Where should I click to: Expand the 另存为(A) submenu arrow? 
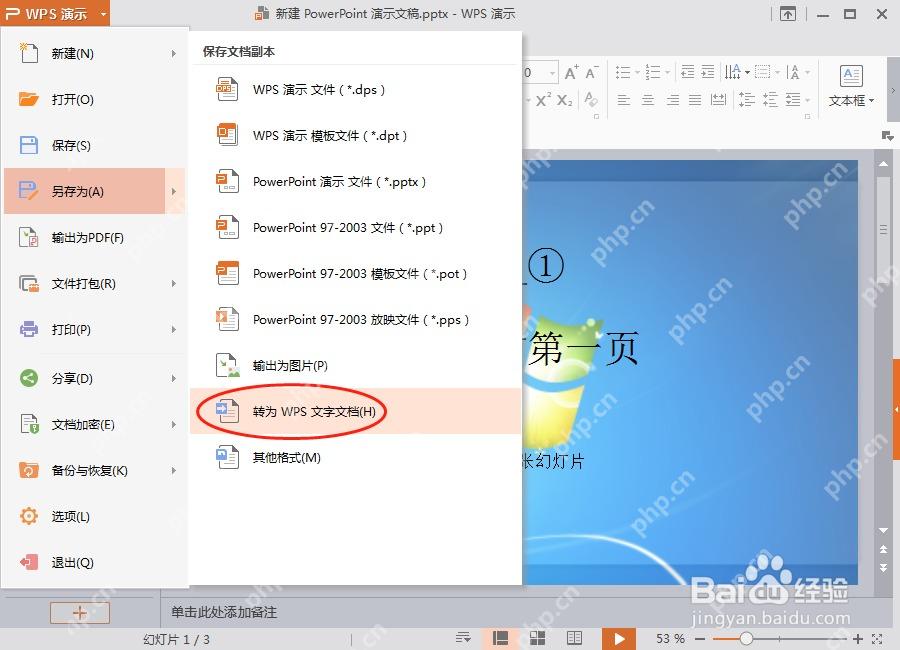(x=174, y=191)
